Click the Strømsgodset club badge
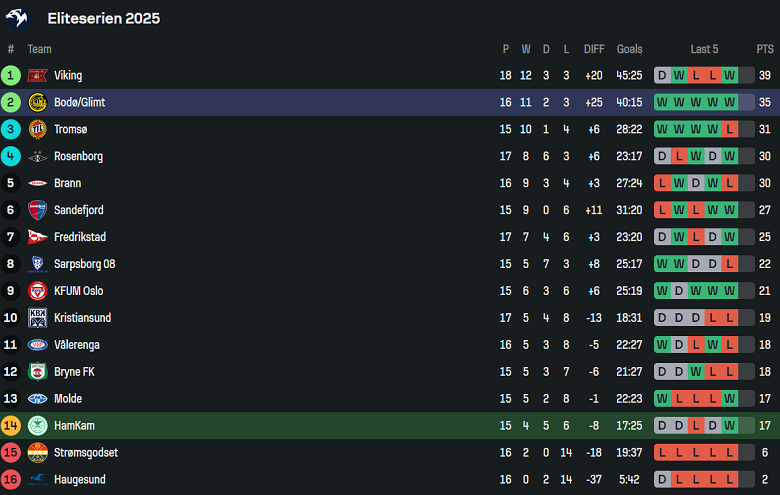780x495 pixels. (x=37, y=453)
